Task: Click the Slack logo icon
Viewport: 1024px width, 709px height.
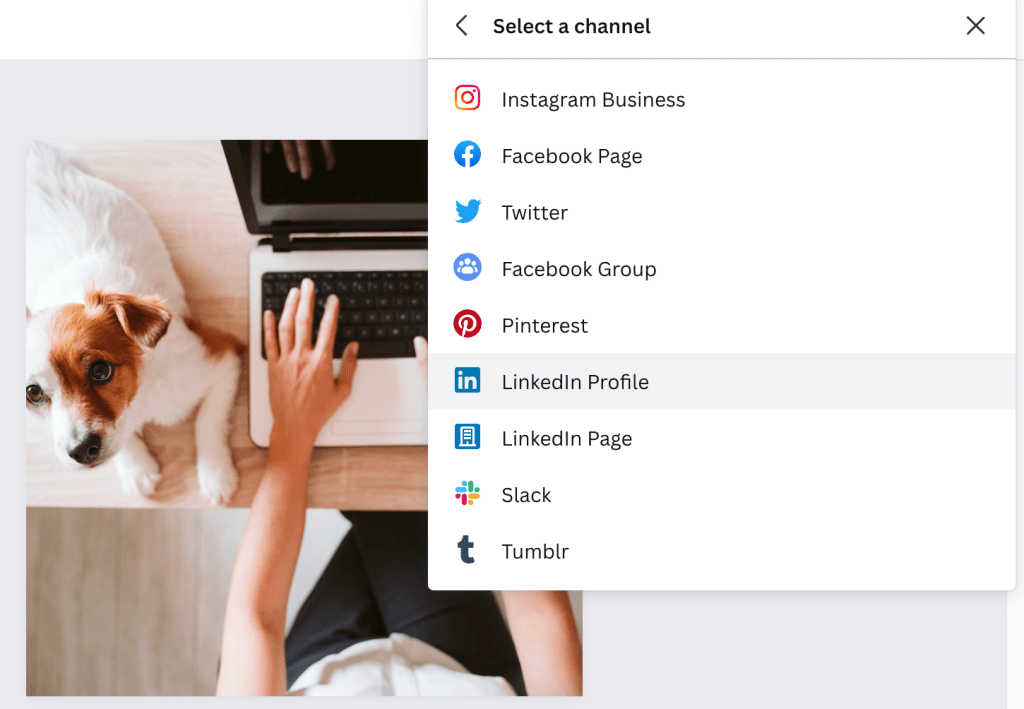Action: 467,494
